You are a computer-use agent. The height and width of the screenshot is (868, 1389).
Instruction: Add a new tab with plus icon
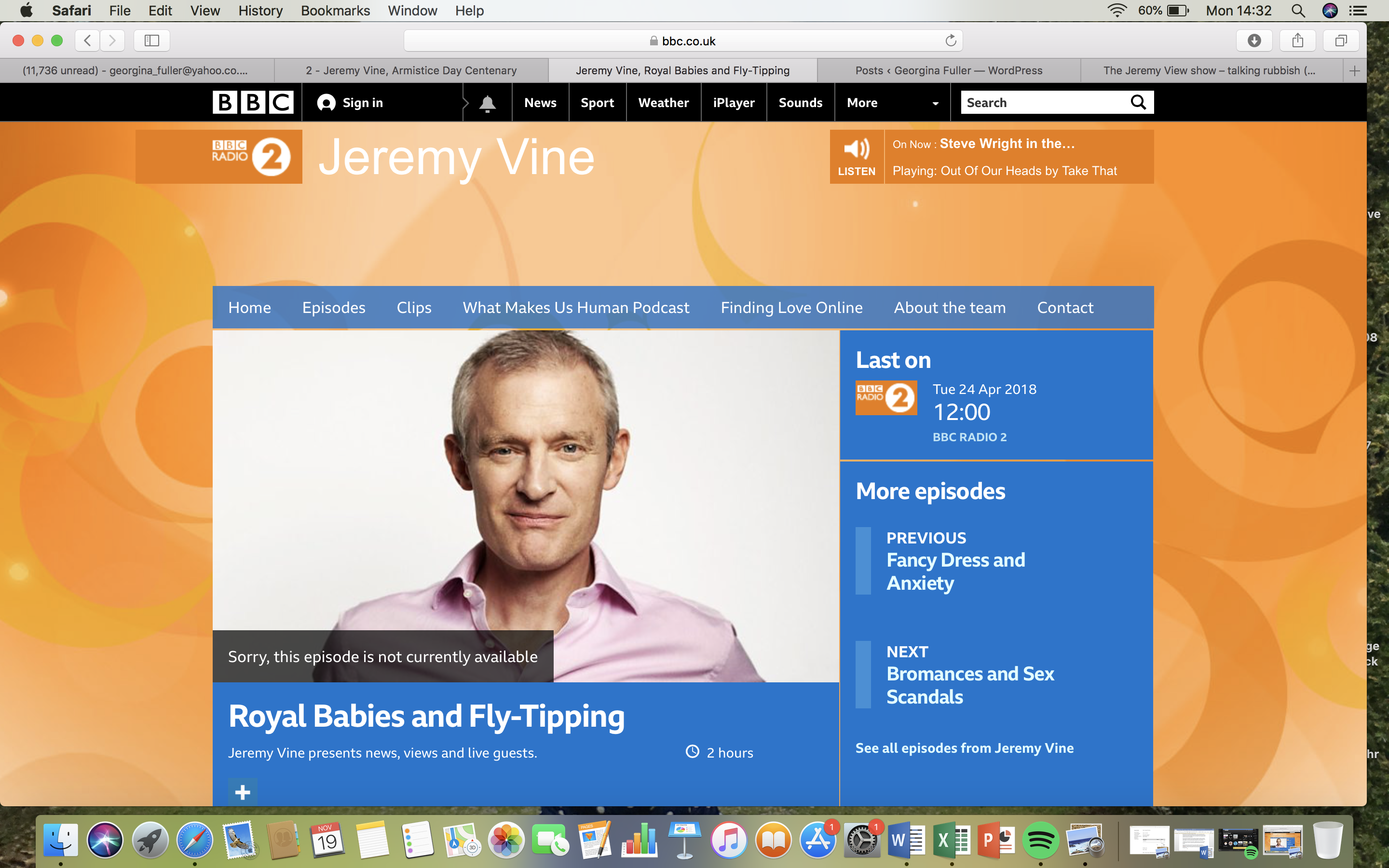pyautogui.click(x=1355, y=70)
